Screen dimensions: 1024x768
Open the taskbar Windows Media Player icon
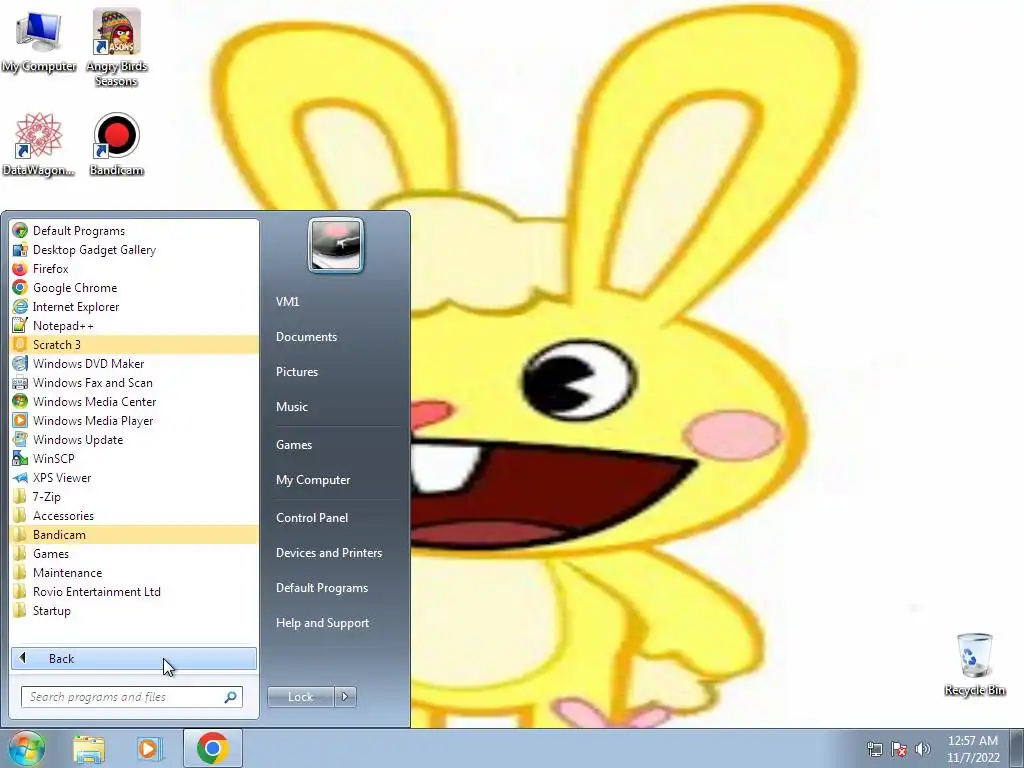pyautogui.click(x=148, y=748)
